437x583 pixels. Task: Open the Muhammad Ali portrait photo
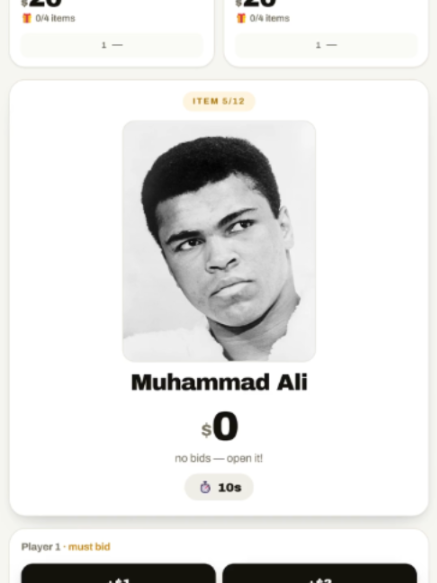point(219,241)
